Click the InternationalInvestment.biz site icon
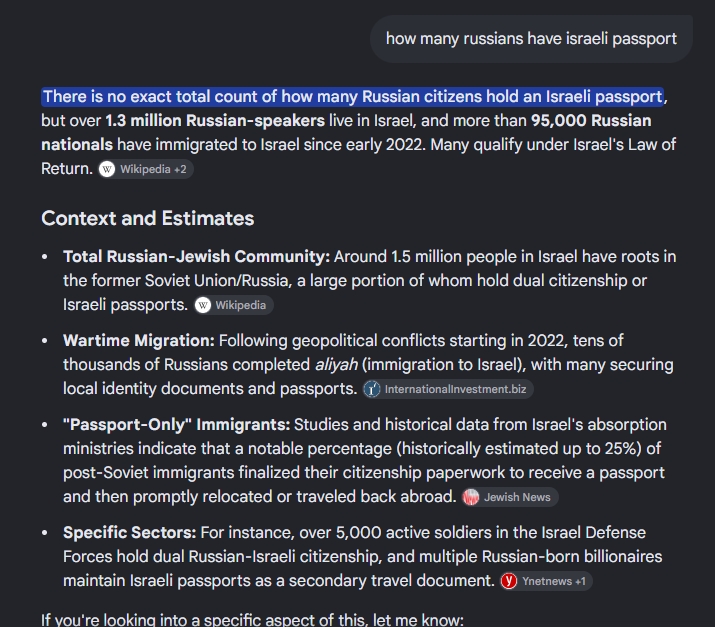715x627 pixels. pos(372,389)
